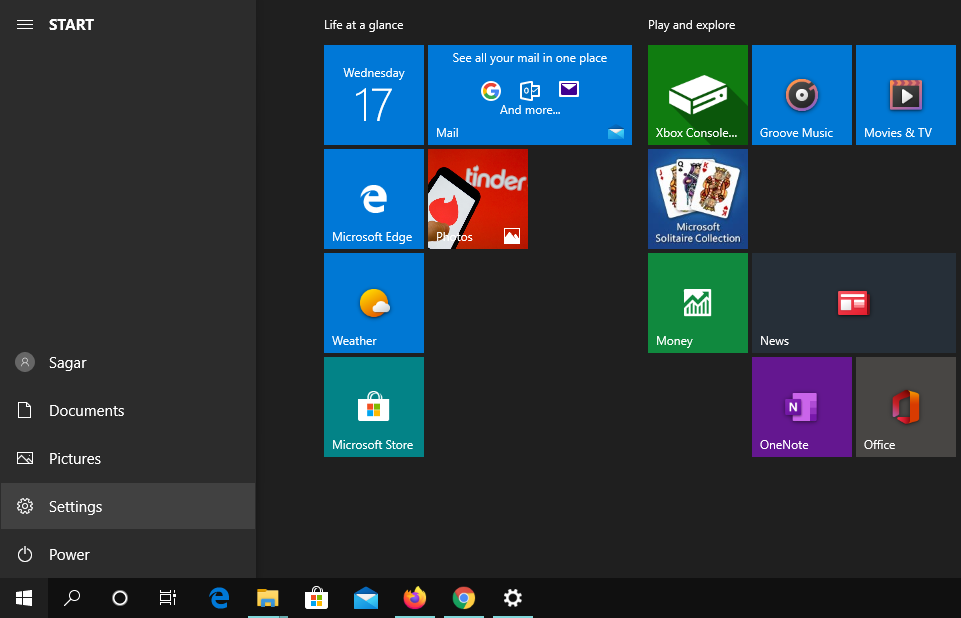Open the Wednesday 17 Calendar tile

tap(374, 95)
